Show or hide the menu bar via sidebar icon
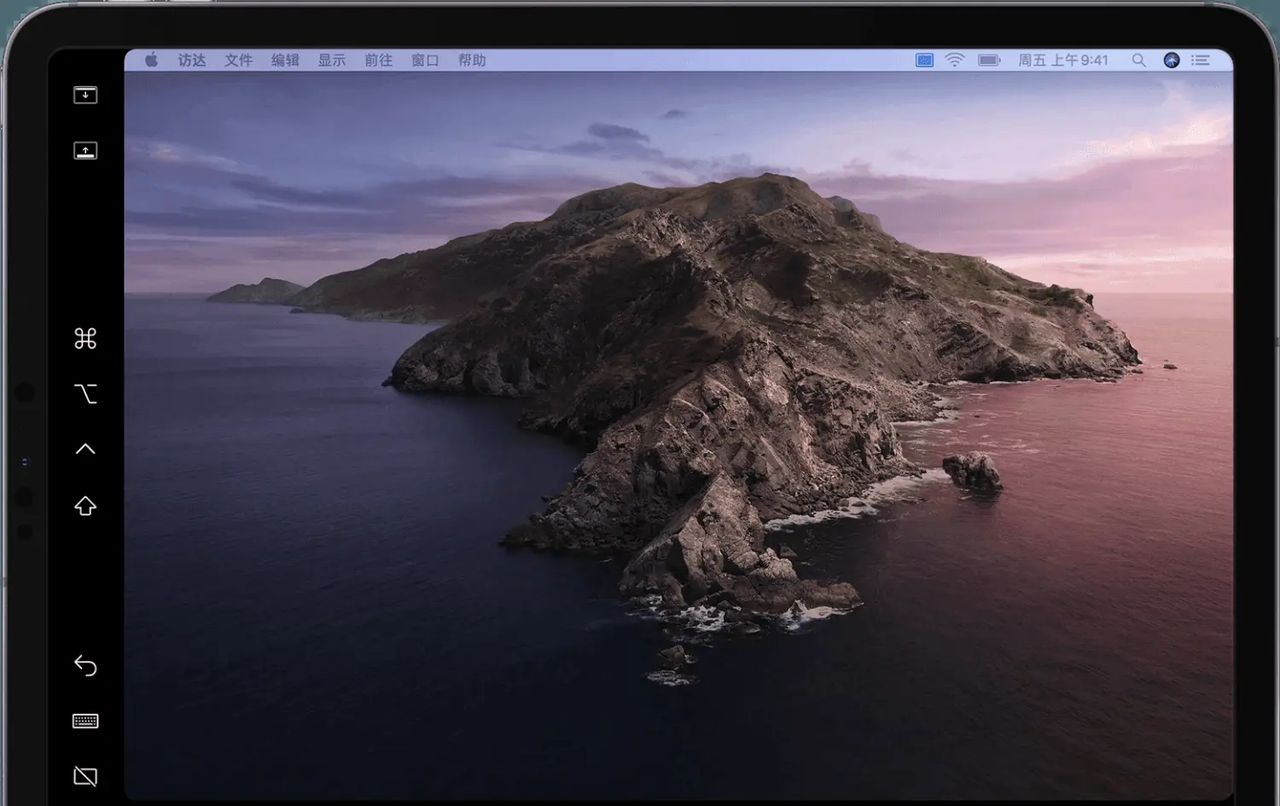This screenshot has width=1280, height=806. click(x=85, y=95)
